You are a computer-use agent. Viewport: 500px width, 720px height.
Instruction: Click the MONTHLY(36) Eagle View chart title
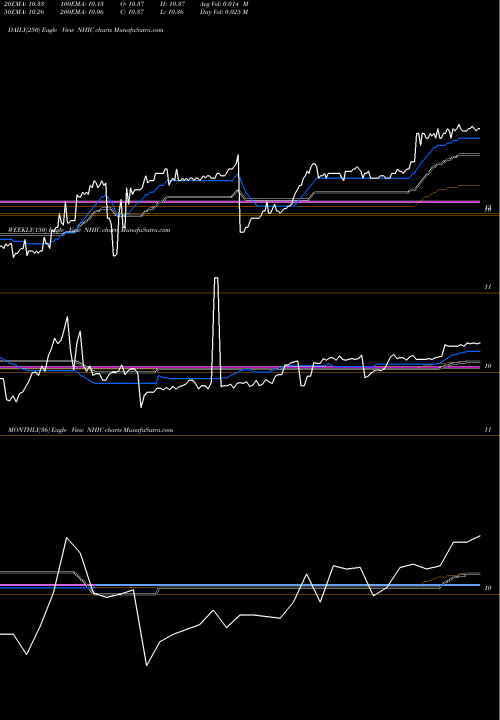pyautogui.click(x=90, y=430)
